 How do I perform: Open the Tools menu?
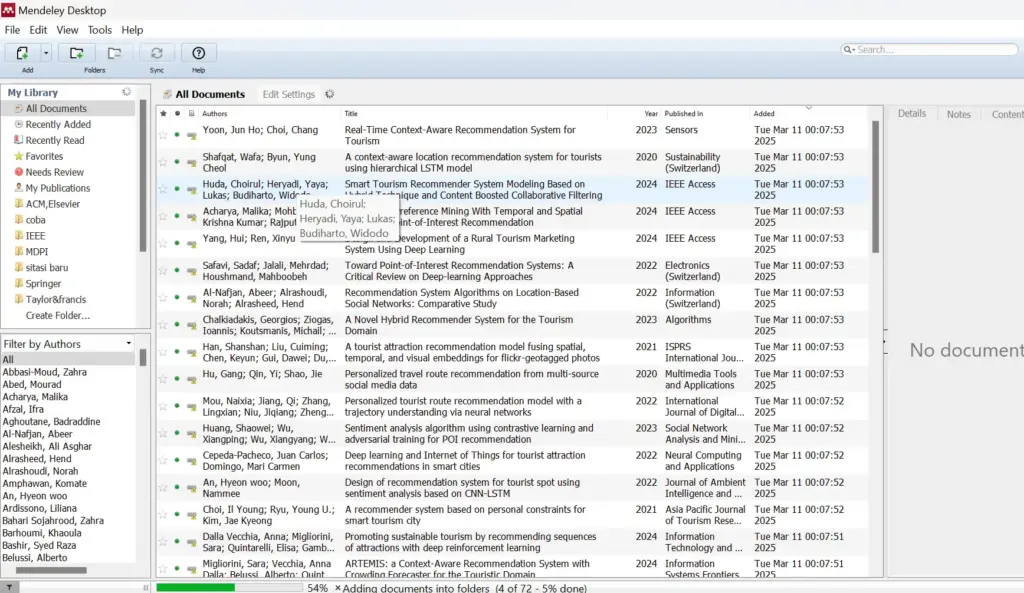tap(99, 30)
